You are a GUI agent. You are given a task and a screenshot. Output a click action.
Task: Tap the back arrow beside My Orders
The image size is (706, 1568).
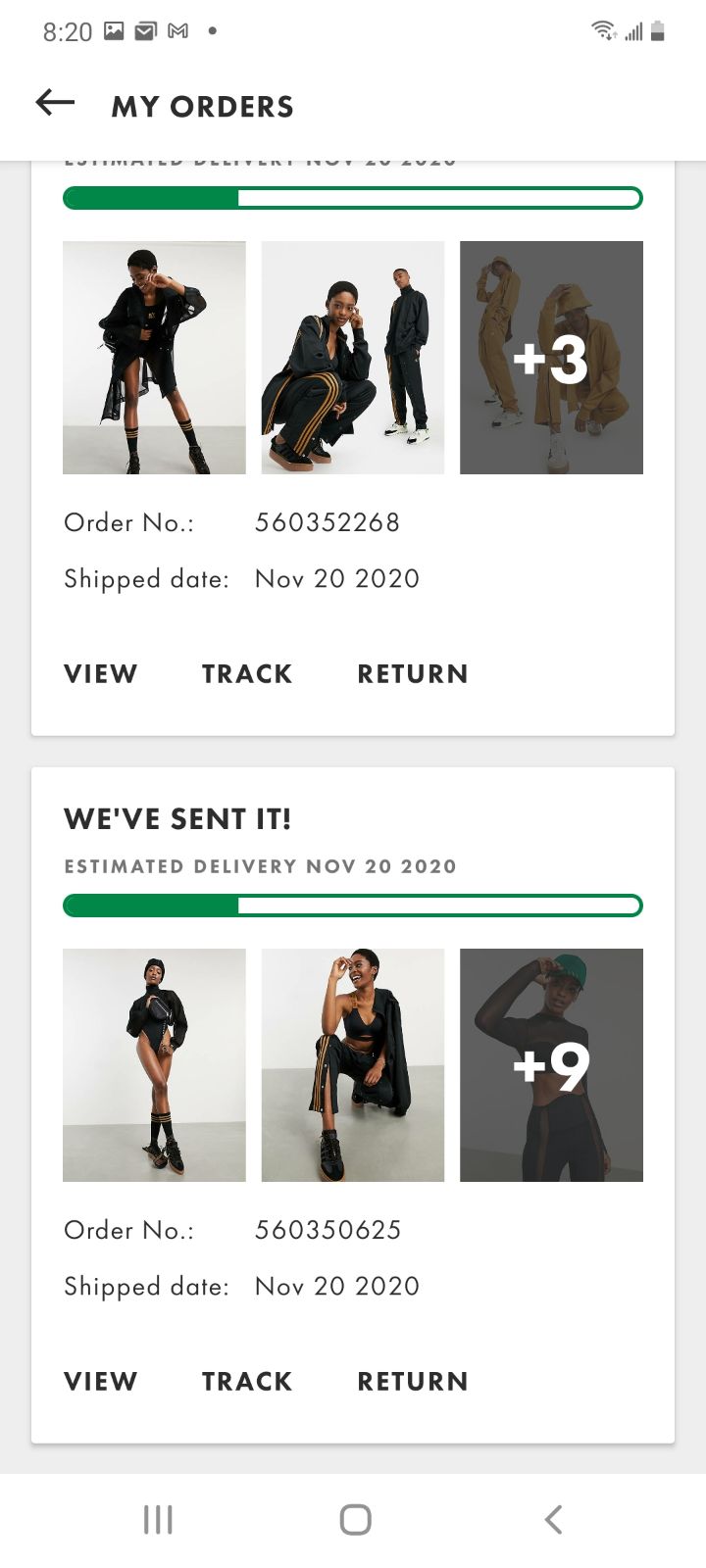55,102
